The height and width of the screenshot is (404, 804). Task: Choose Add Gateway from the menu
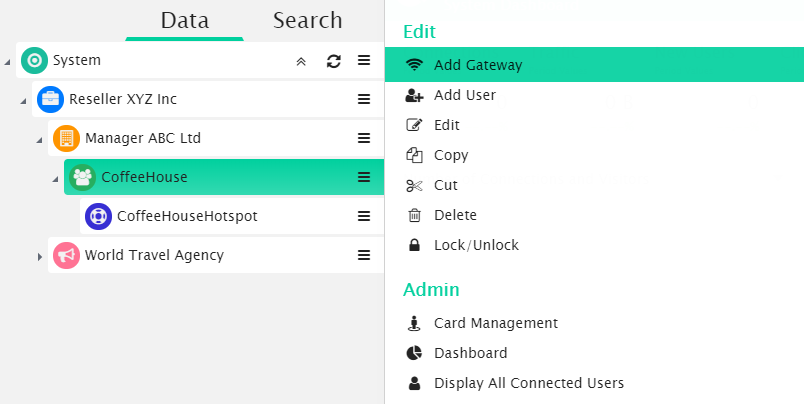point(478,65)
